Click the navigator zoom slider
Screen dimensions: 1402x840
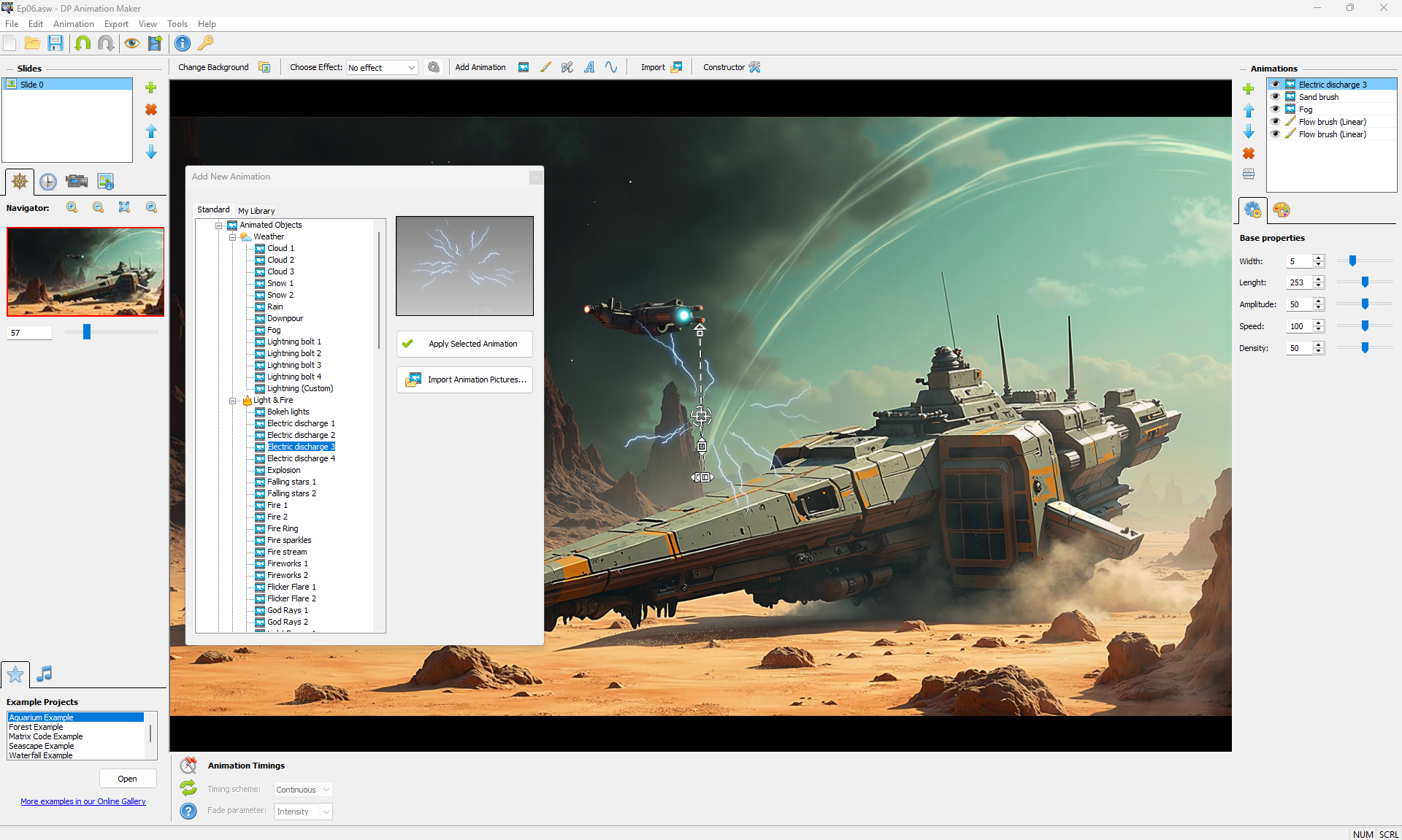coord(87,333)
